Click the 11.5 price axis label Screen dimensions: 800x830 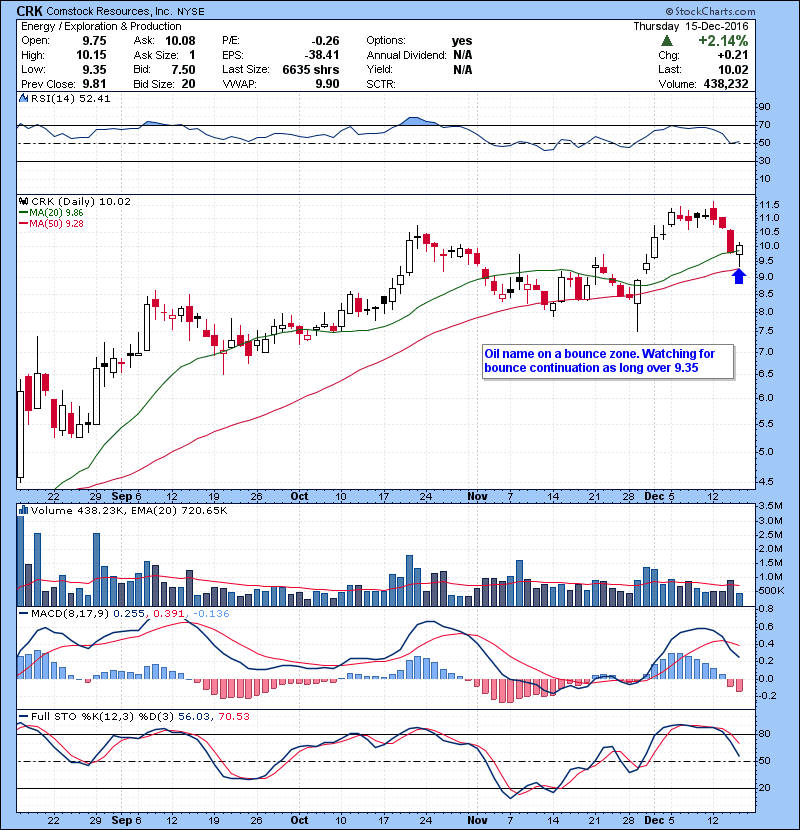click(769, 204)
